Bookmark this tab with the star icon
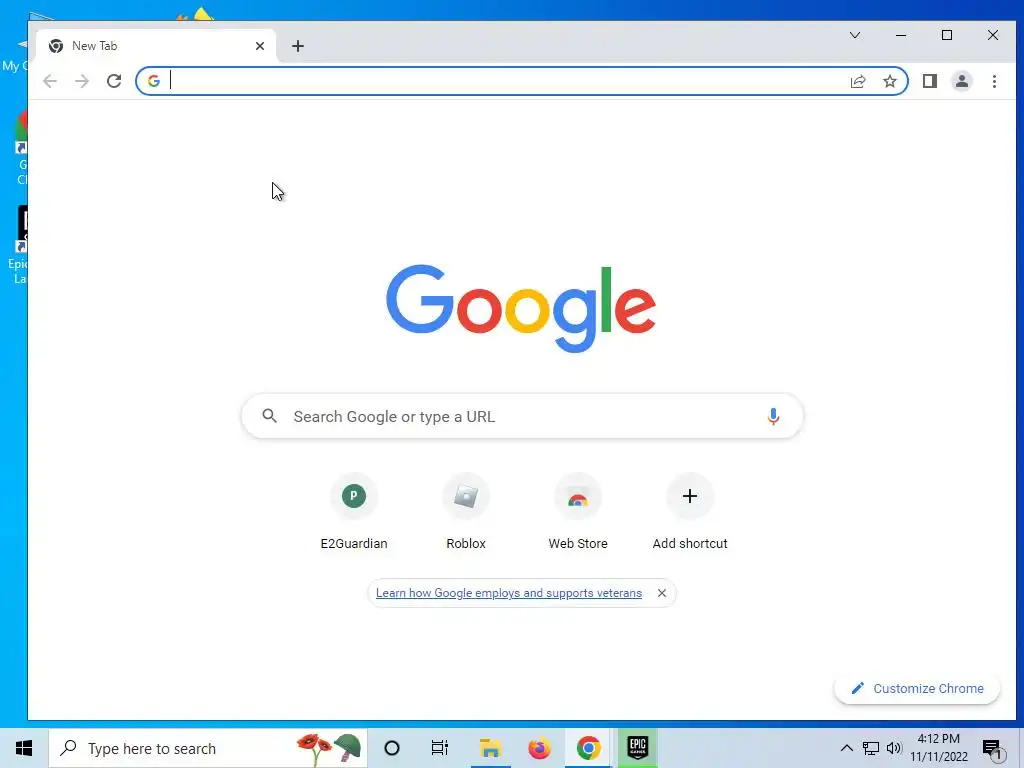The height and width of the screenshot is (768, 1024). (889, 81)
